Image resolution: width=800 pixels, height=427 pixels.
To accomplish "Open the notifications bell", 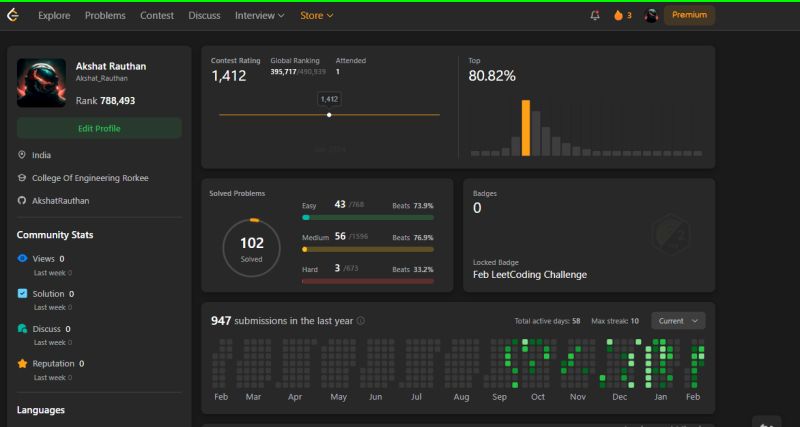I will pos(595,15).
